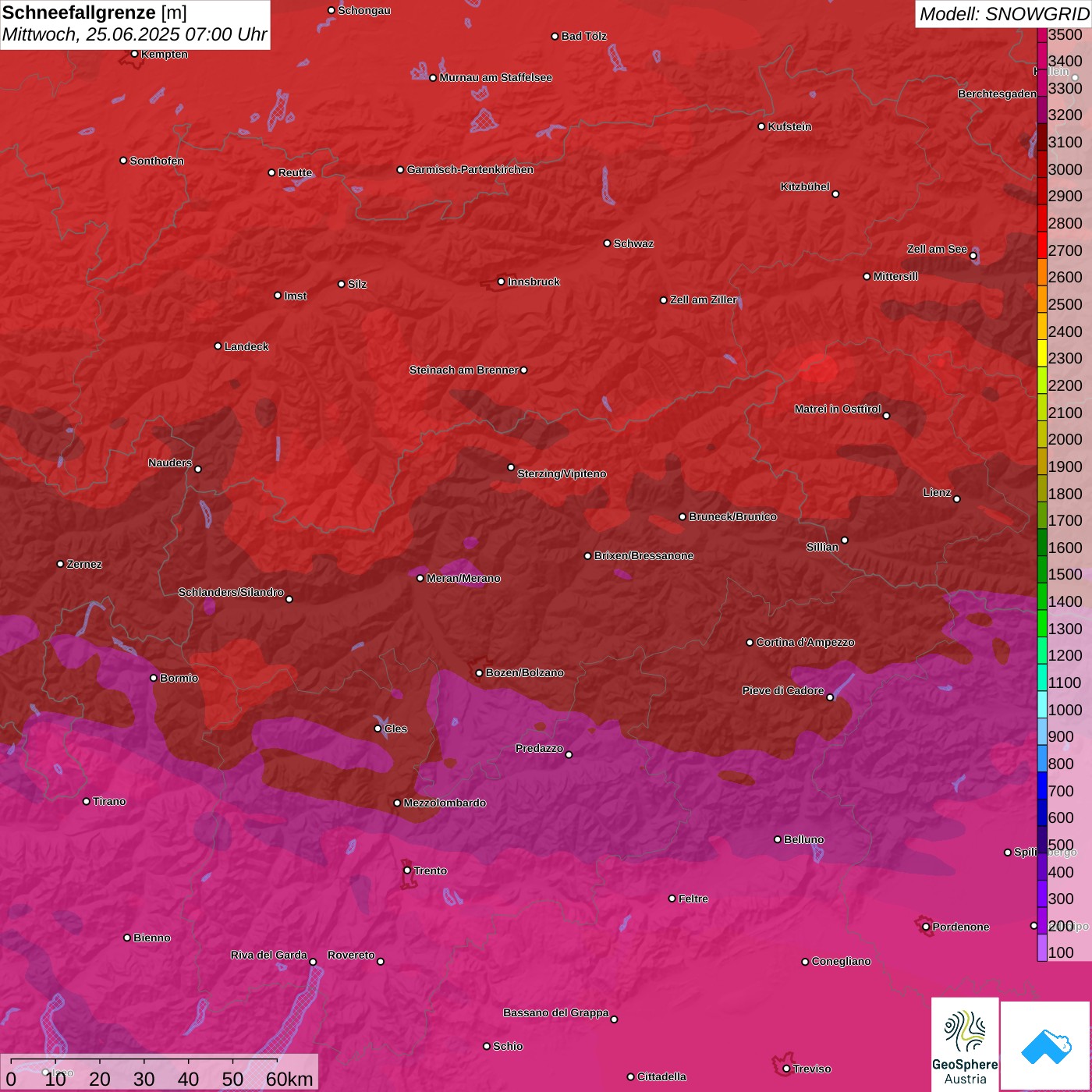The height and width of the screenshot is (1092, 1092).
Task: Click the "Schwaz" city label
Action: click(x=633, y=243)
